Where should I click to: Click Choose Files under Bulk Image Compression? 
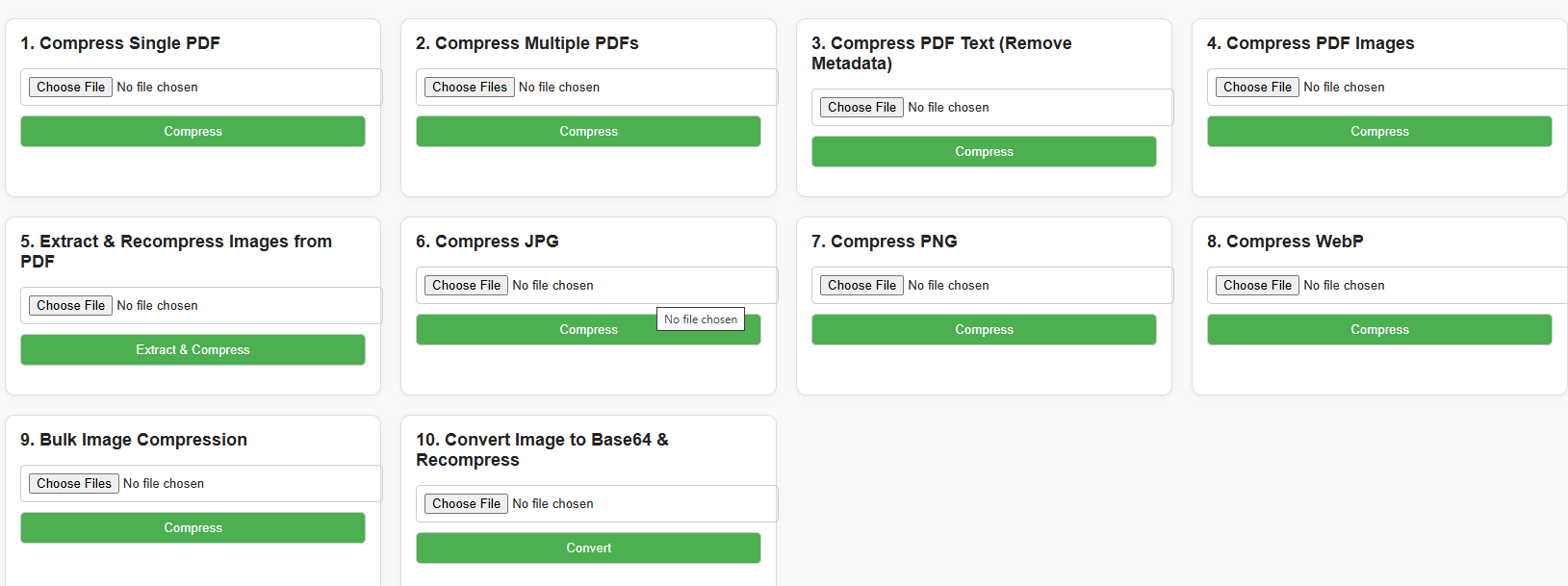(74, 483)
